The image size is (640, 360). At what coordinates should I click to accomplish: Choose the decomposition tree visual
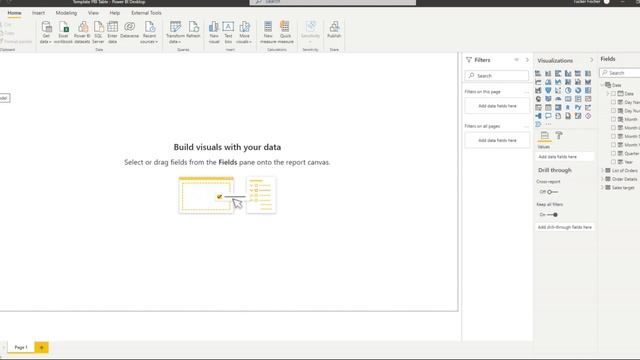tap(538, 116)
